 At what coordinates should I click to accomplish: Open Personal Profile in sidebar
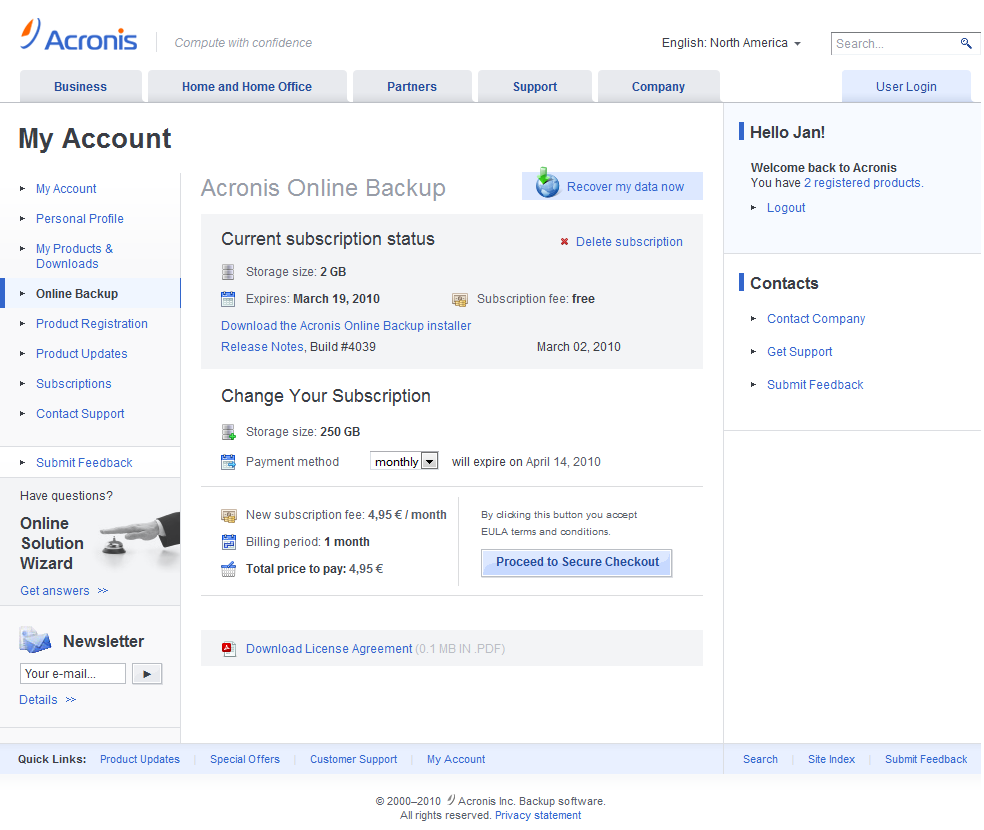coord(80,219)
